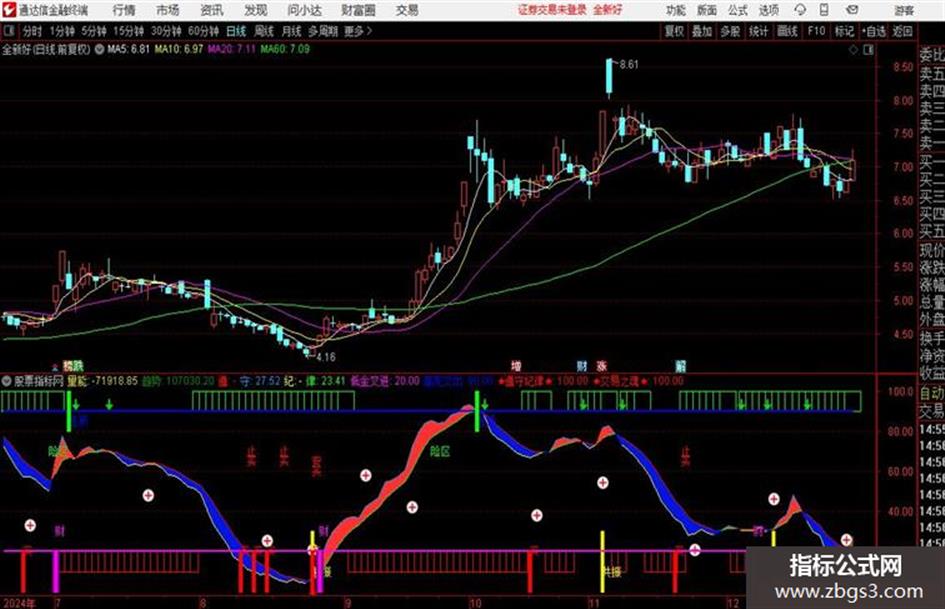Open the 问小达 menu

pos(304,10)
